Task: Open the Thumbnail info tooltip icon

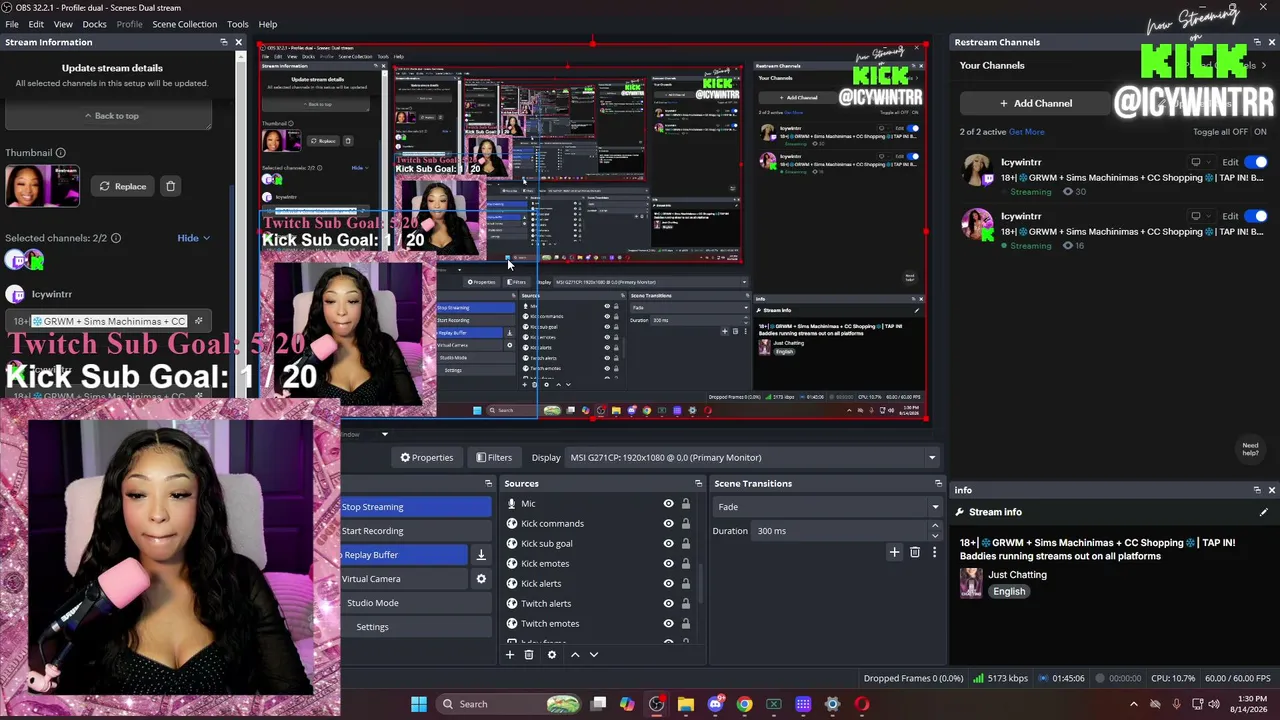Action: point(60,153)
